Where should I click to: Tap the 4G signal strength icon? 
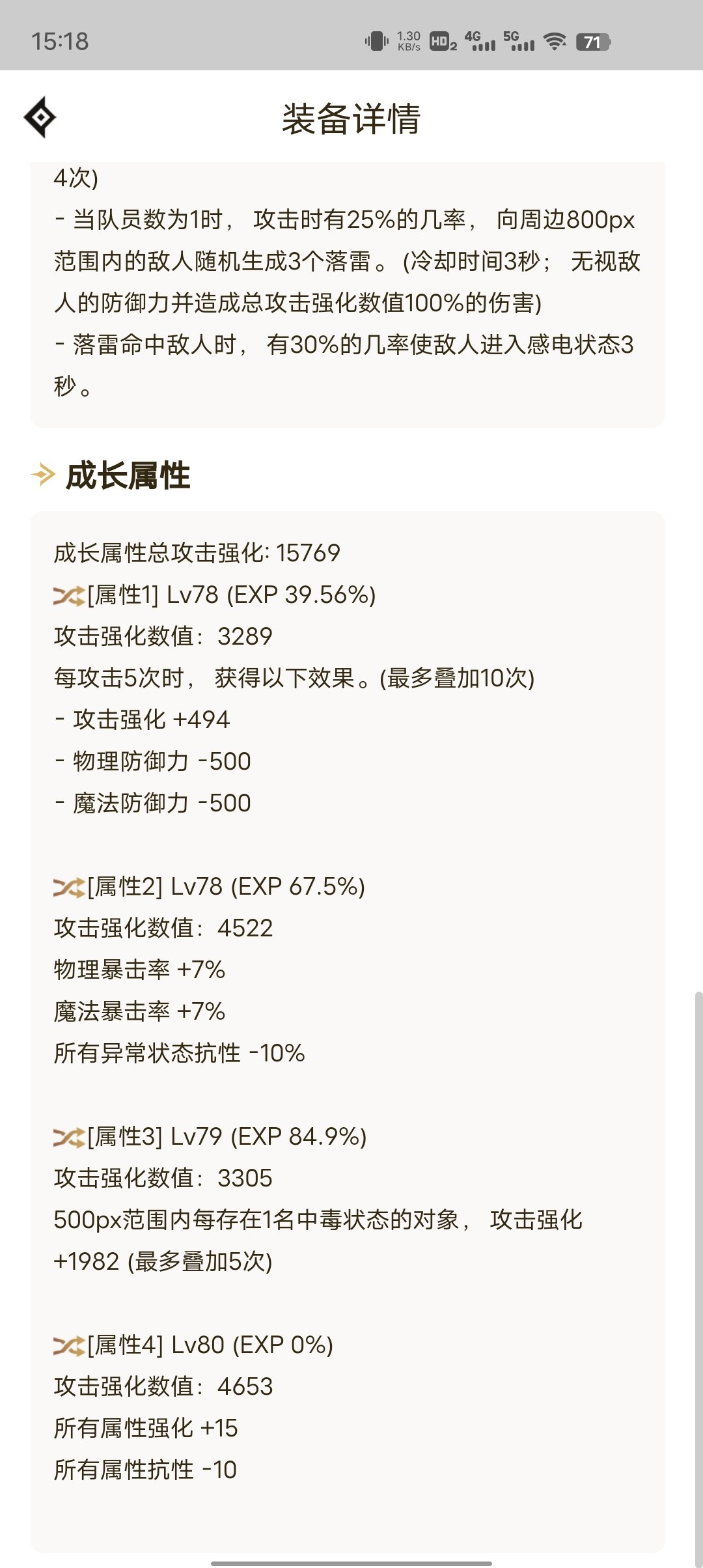coord(480,42)
